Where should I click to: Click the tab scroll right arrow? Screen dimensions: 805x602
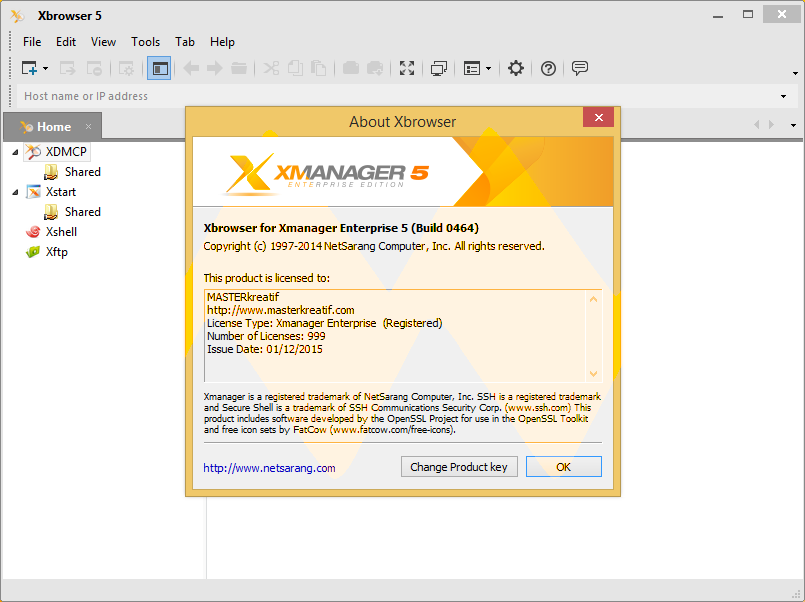pos(771,125)
